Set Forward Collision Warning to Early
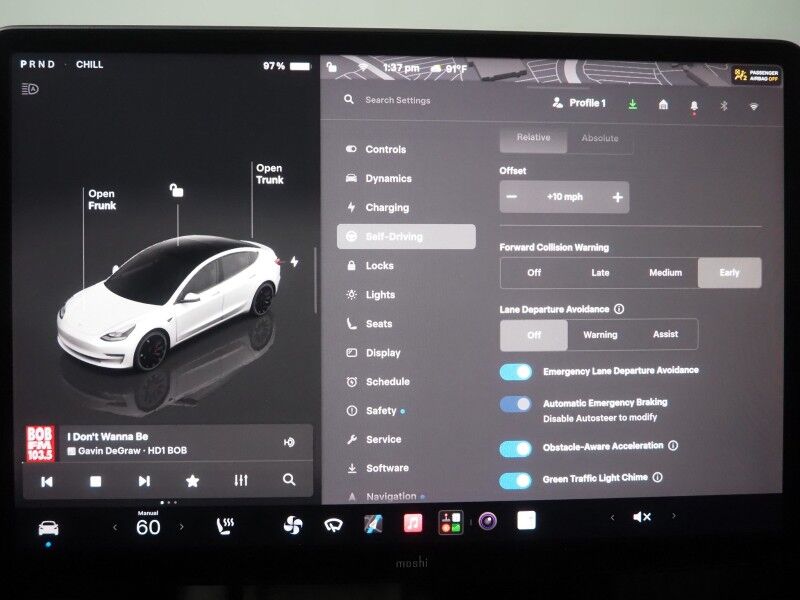Viewport: 800px width, 600px height. [730, 273]
